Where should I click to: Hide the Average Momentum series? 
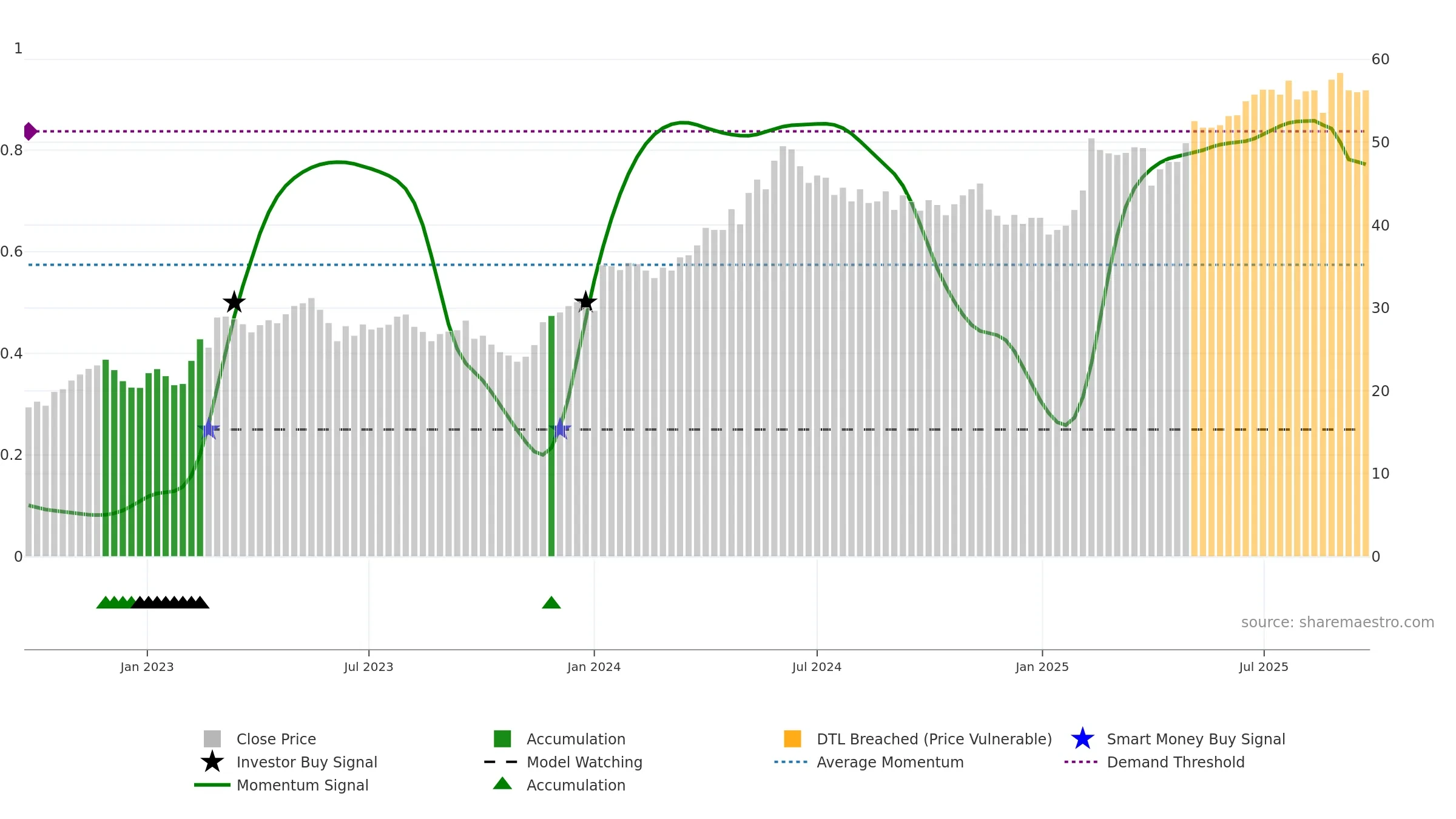pyautogui.click(x=889, y=762)
